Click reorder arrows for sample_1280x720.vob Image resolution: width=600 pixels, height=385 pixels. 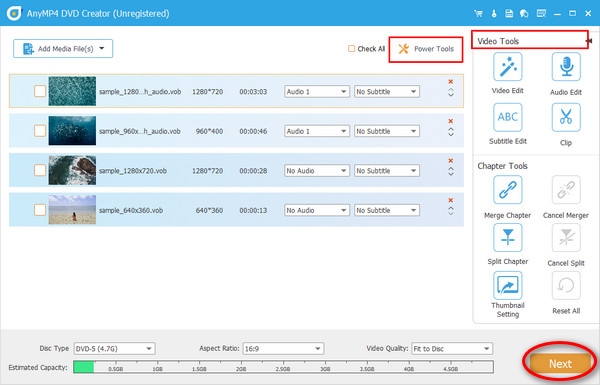click(x=451, y=171)
